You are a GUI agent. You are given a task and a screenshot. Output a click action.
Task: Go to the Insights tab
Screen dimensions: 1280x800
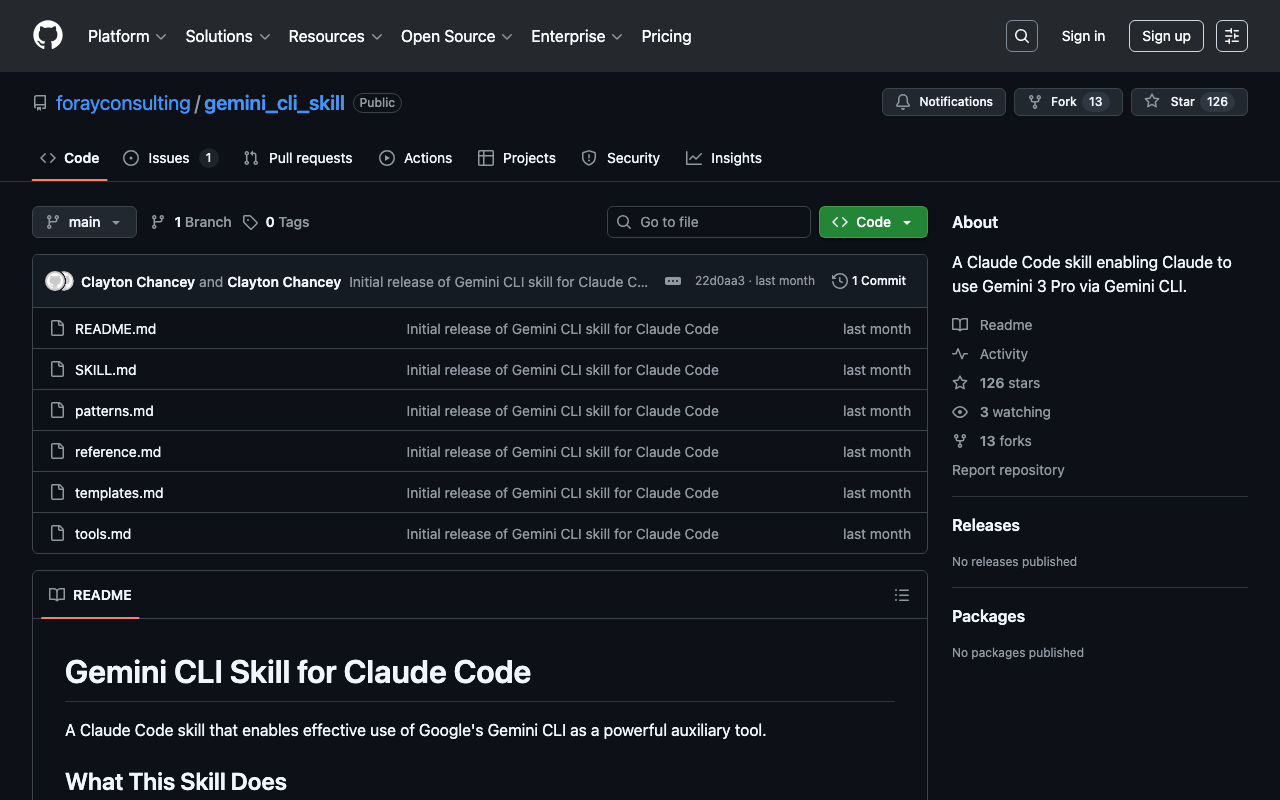724,158
